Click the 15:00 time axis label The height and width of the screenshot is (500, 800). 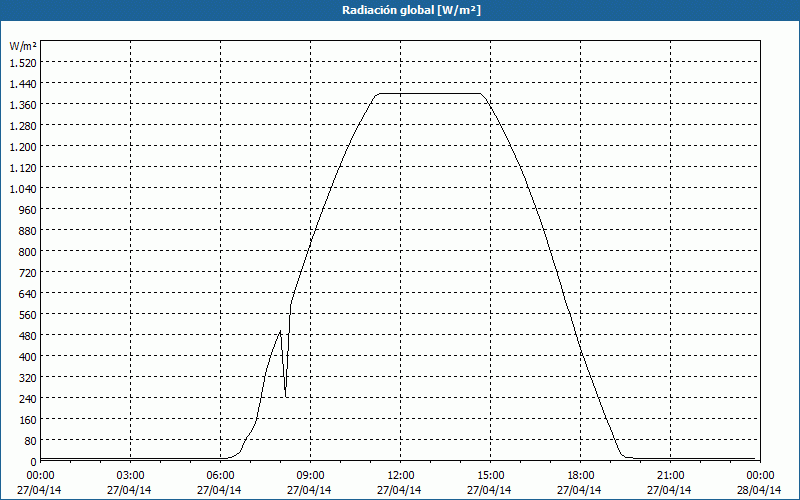(x=490, y=476)
